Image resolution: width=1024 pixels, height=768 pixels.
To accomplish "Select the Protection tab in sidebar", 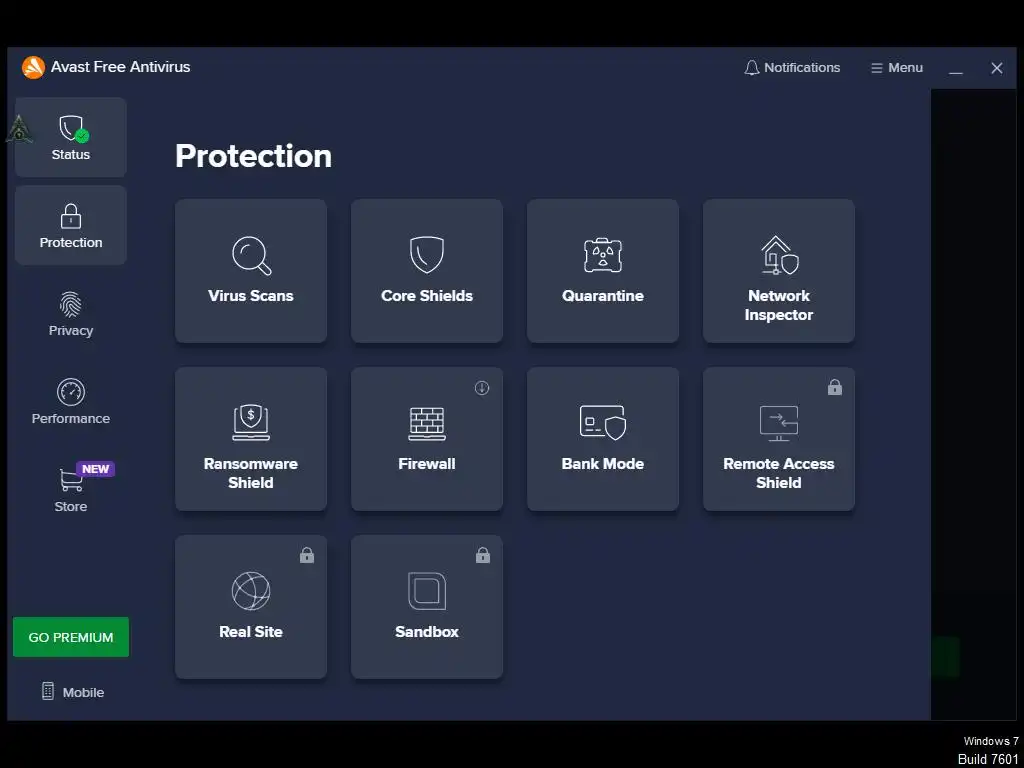I will tap(71, 225).
